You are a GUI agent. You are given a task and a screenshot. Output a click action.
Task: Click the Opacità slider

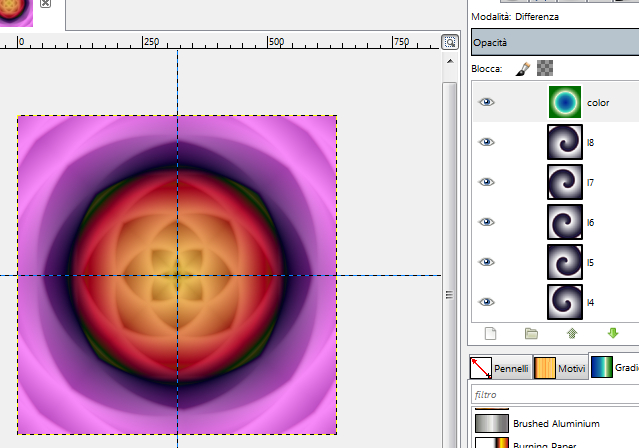click(555, 42)
